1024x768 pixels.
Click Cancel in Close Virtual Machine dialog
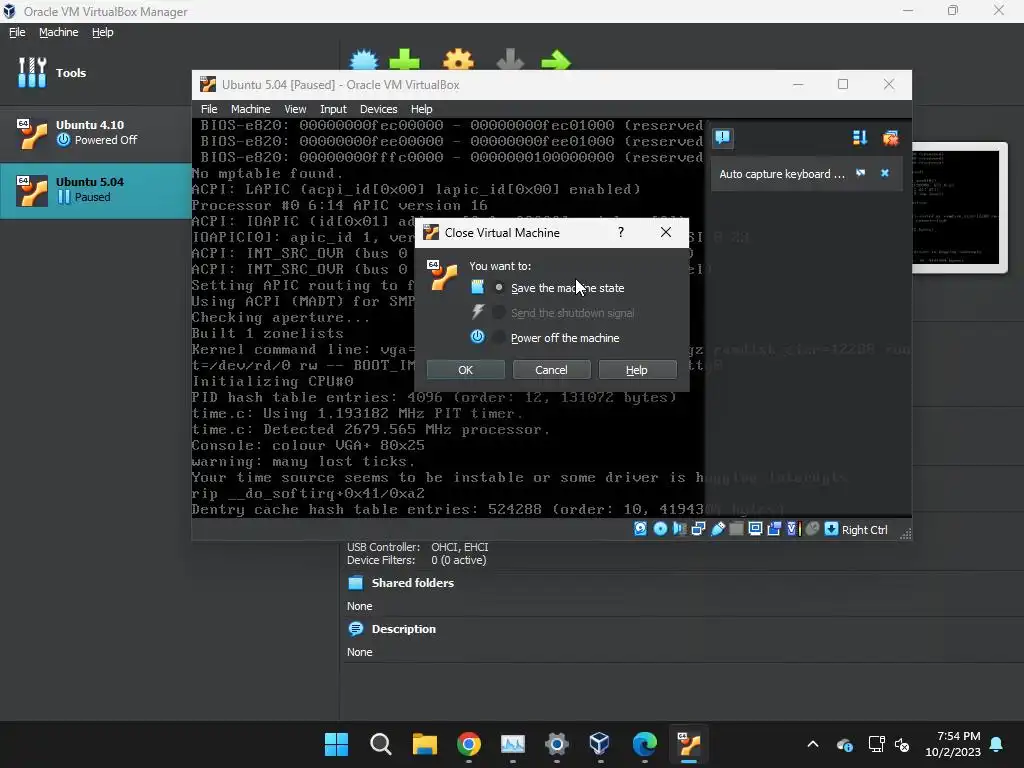(x=551, y=370)
